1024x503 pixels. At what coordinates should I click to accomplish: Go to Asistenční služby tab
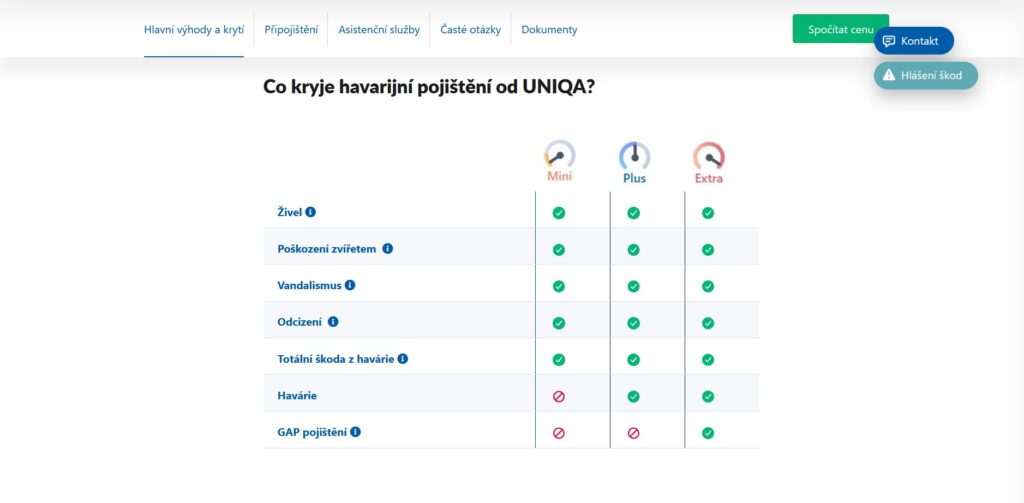coord(379,29)
